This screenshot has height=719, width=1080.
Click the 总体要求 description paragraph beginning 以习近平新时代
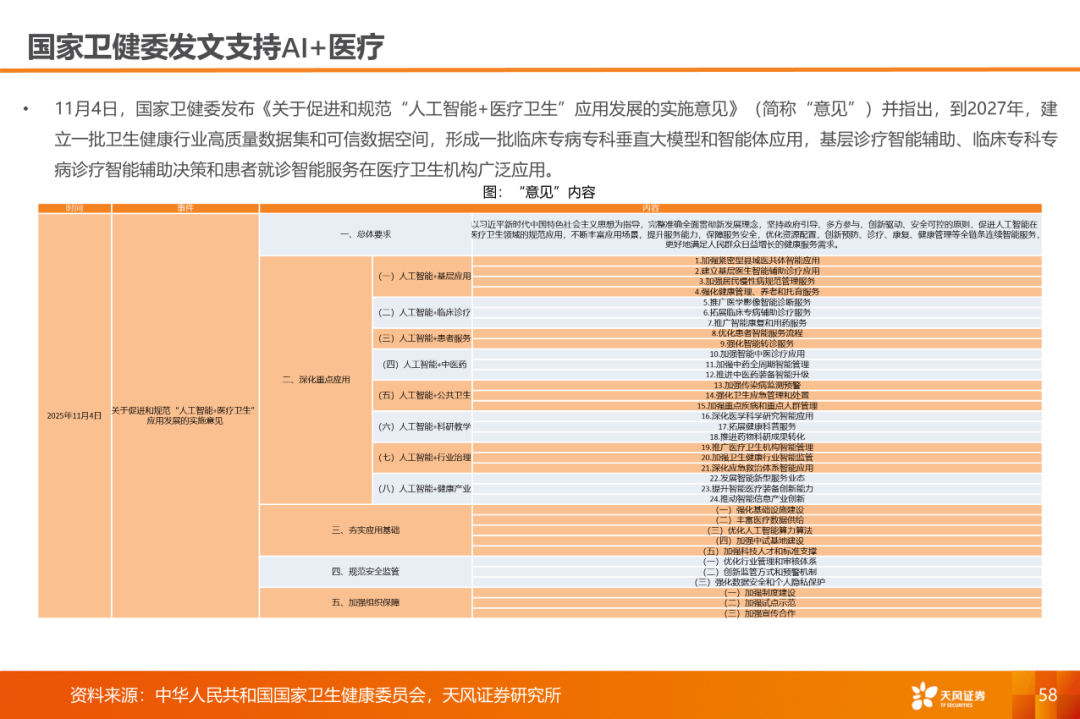click(757, 234)
